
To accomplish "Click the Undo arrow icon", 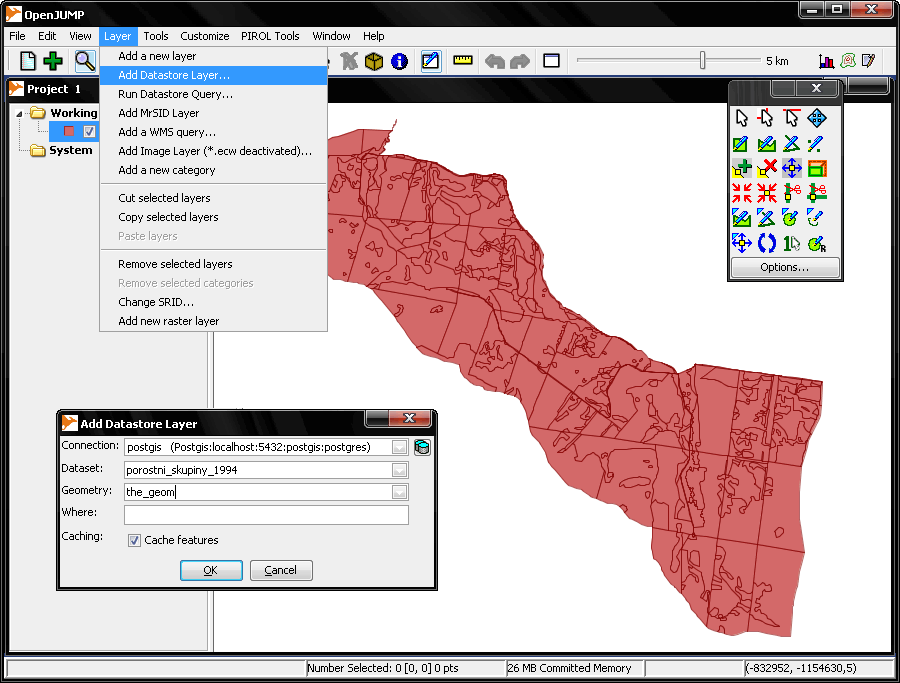I will 495,61.
